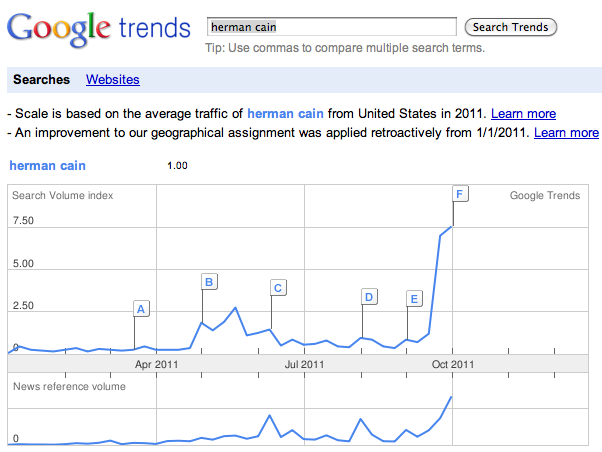Click the herman cain legend label

(x=45, y=165)
